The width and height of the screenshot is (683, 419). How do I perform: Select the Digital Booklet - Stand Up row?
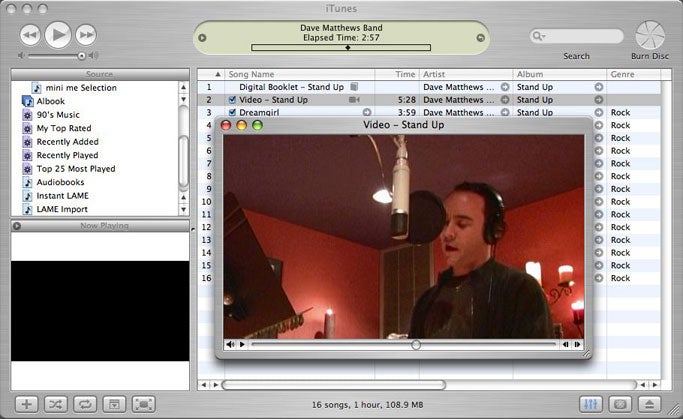[x=429, y=87]
